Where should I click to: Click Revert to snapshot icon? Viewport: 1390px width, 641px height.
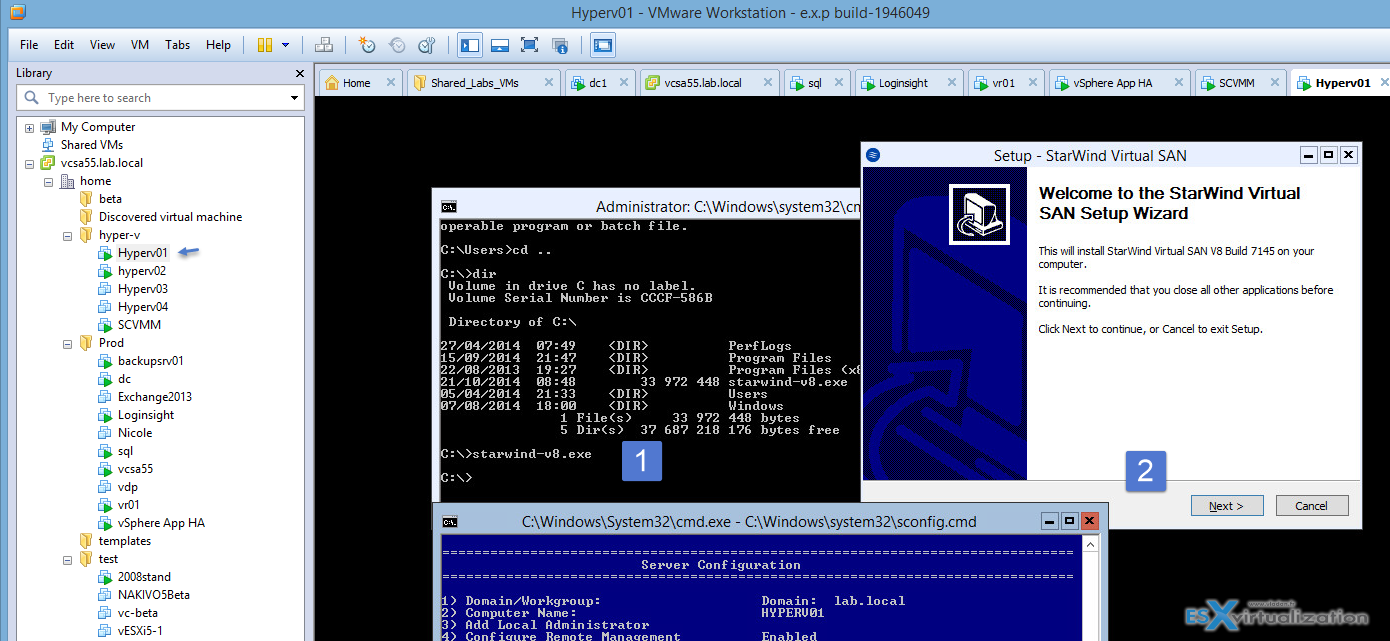[x=397, y=45]
